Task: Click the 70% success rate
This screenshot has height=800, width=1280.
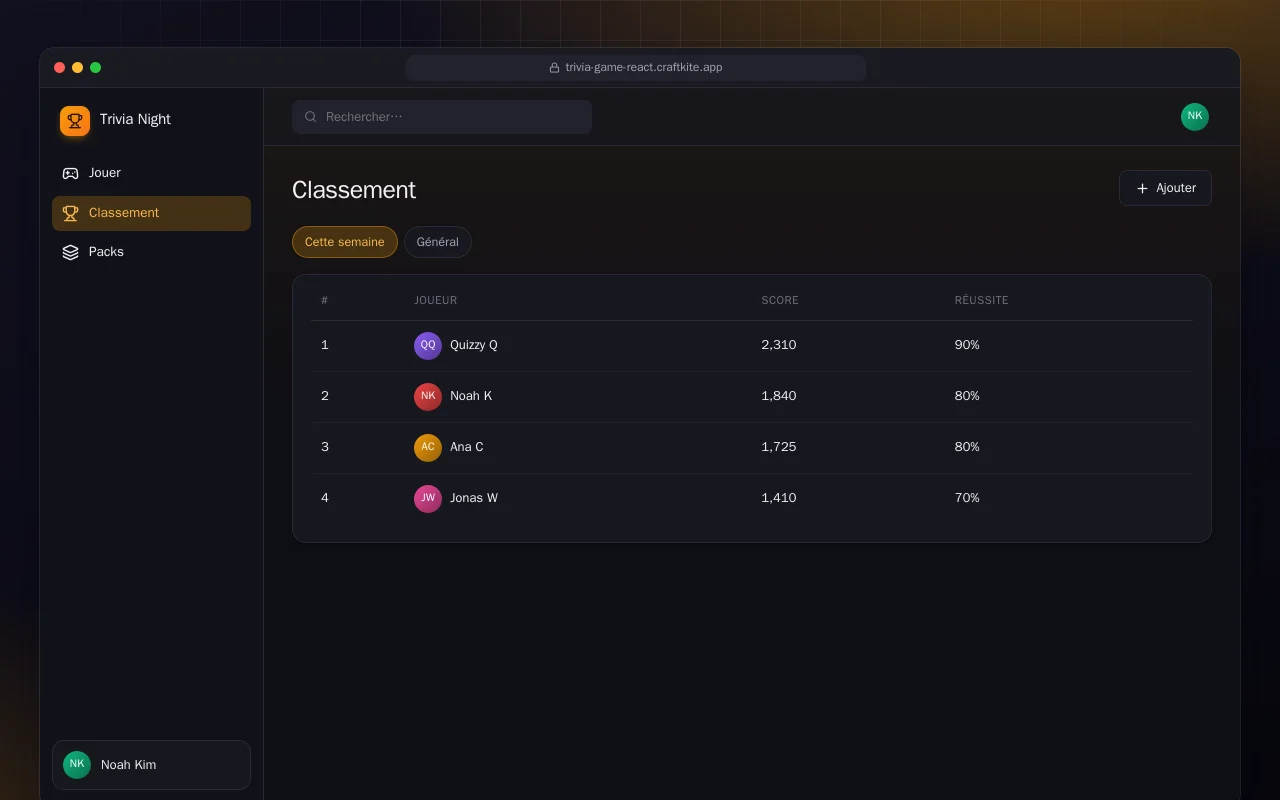Action: [967, 498]
